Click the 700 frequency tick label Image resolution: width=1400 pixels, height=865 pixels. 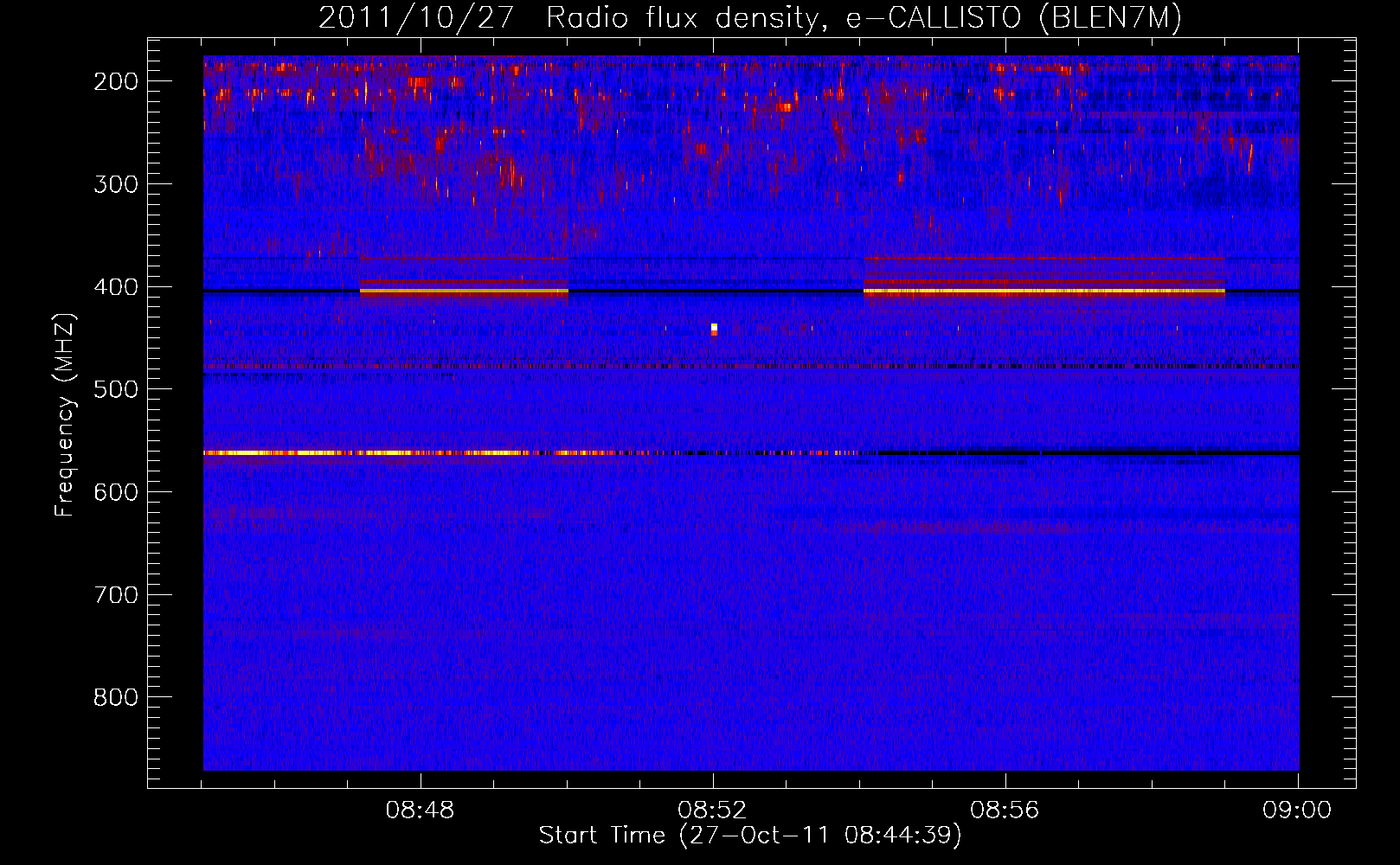click(x=116, y=595)
